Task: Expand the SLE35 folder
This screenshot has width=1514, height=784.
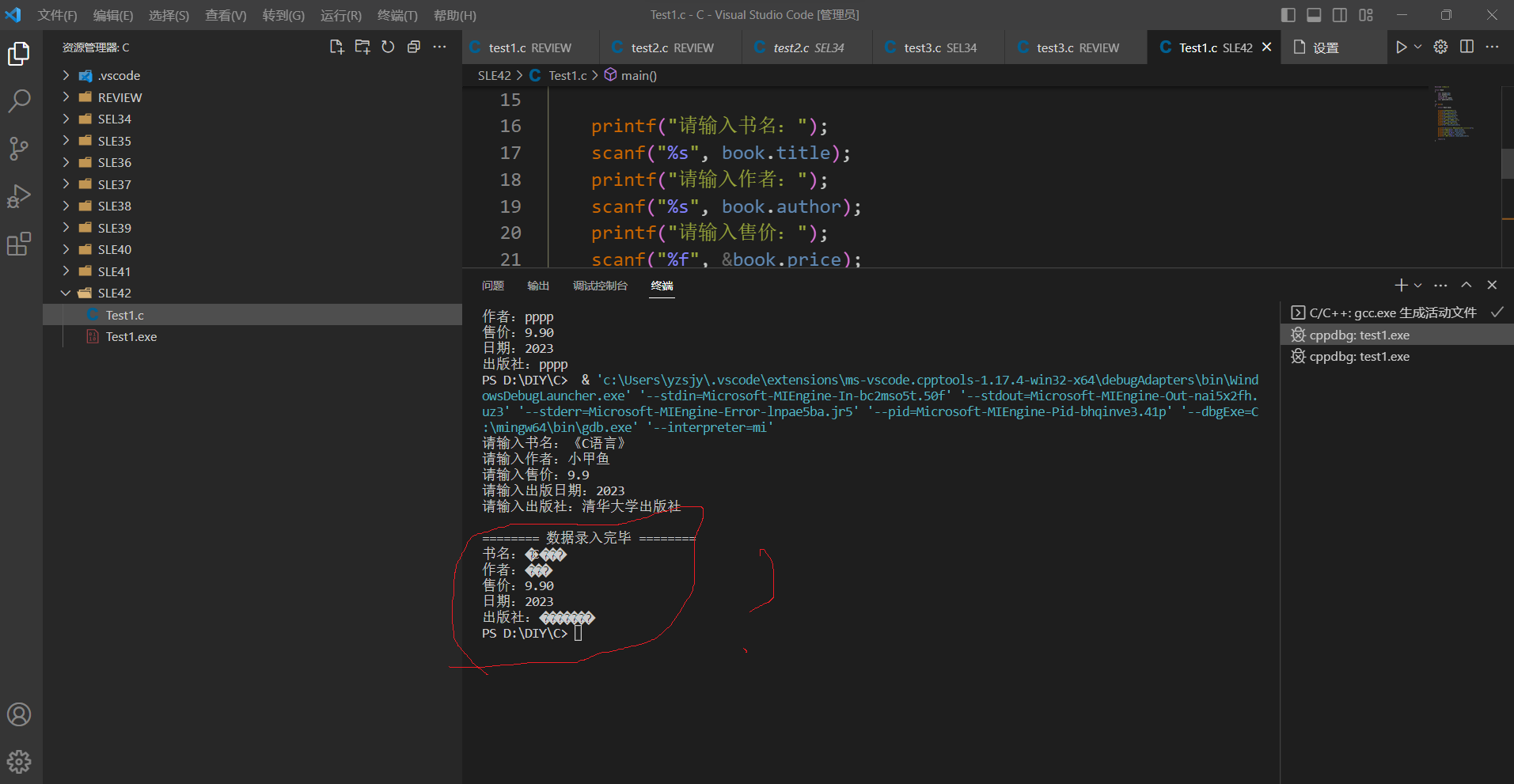Action: [x=66, y=141]
